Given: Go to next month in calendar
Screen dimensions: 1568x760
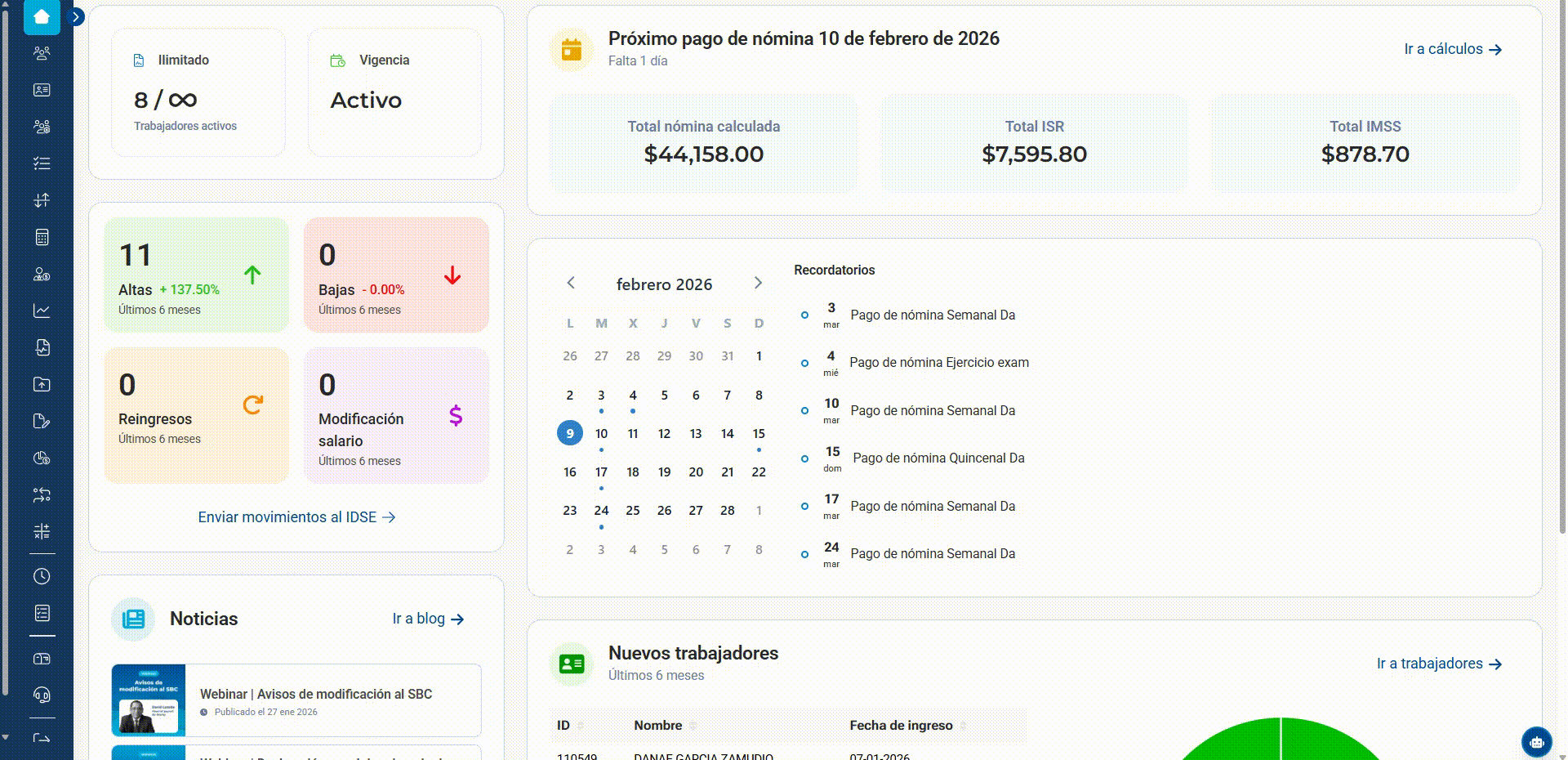Looking at the screenshot, I should click(x=758, y=283).
